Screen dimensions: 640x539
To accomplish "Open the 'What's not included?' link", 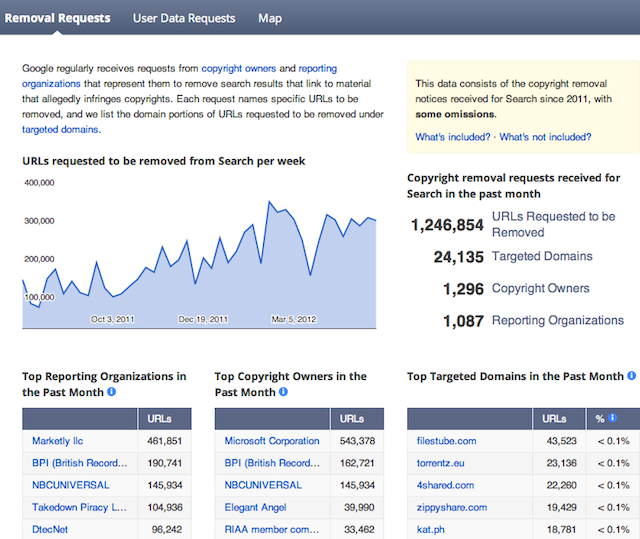I will [545, 137].
